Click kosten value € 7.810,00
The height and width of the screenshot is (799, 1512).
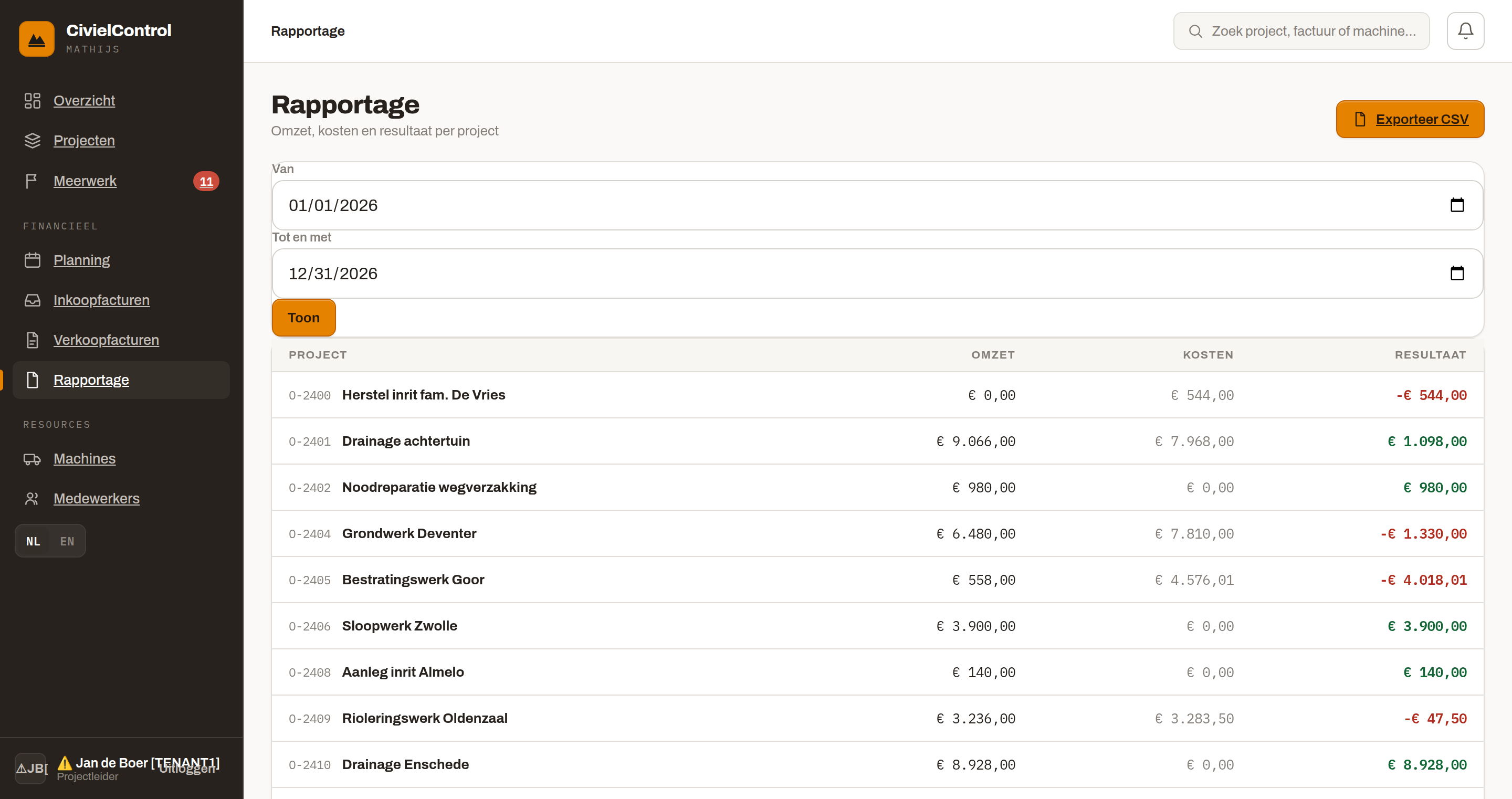coord(1194,534)
